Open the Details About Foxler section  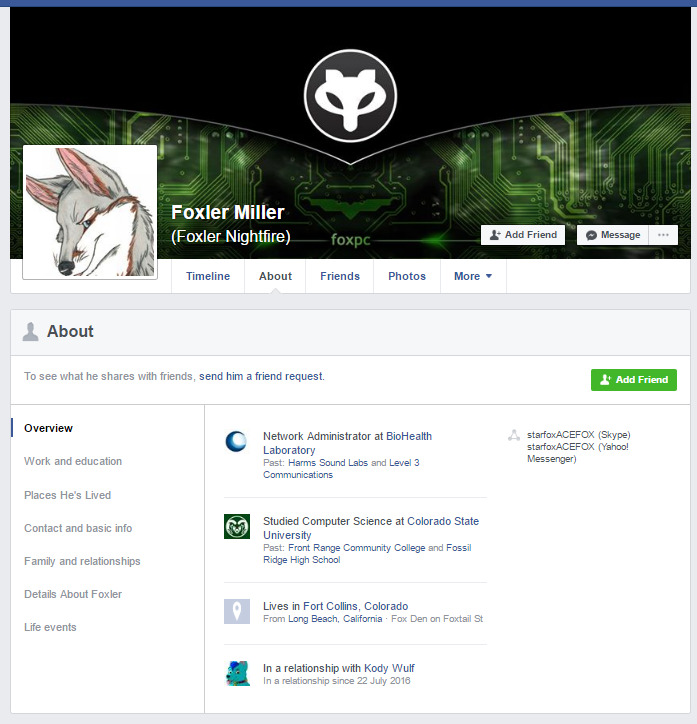point(73,594)
